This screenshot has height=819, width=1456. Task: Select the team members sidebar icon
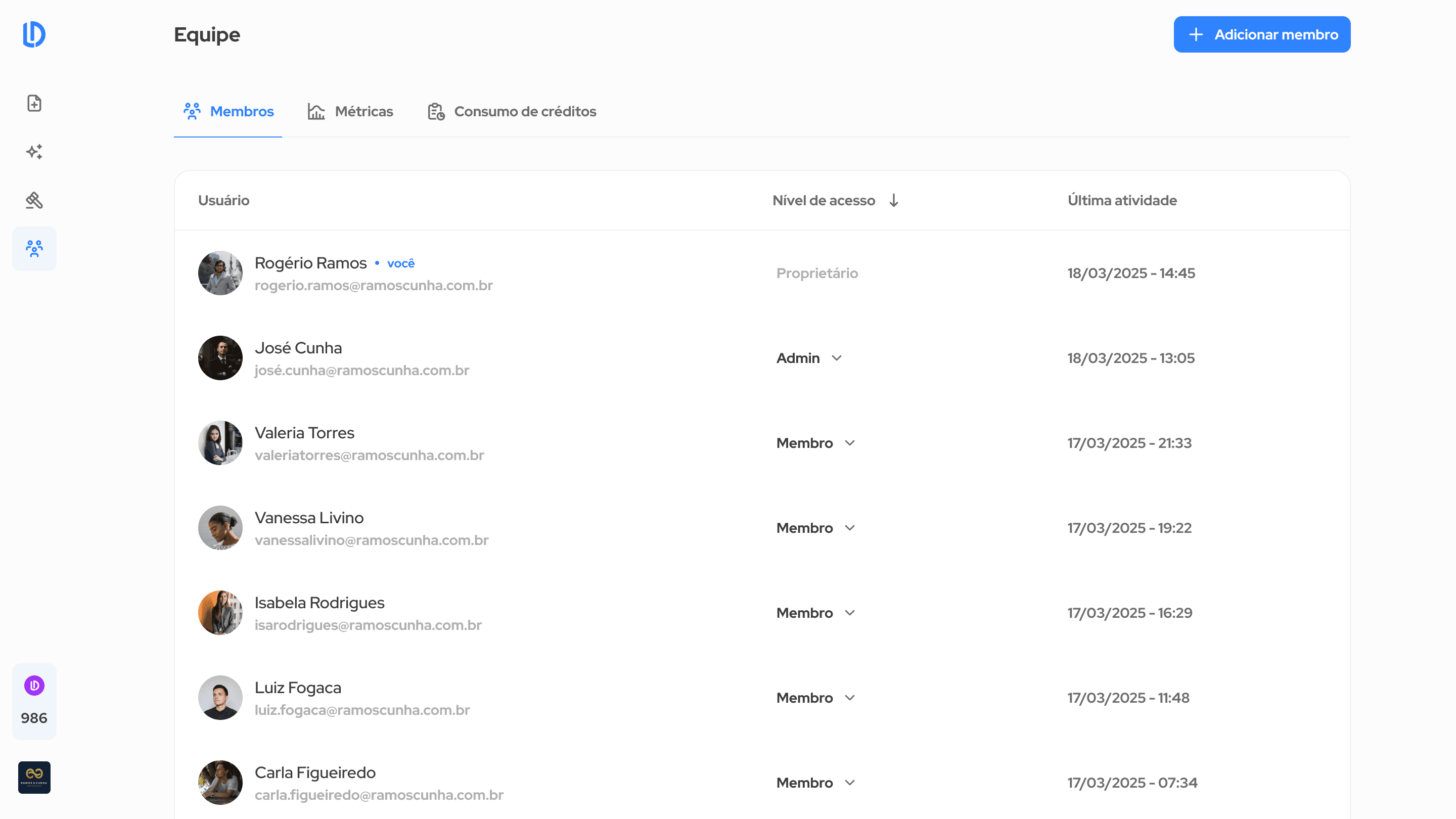pyautogui.click(x=34, y=249)
